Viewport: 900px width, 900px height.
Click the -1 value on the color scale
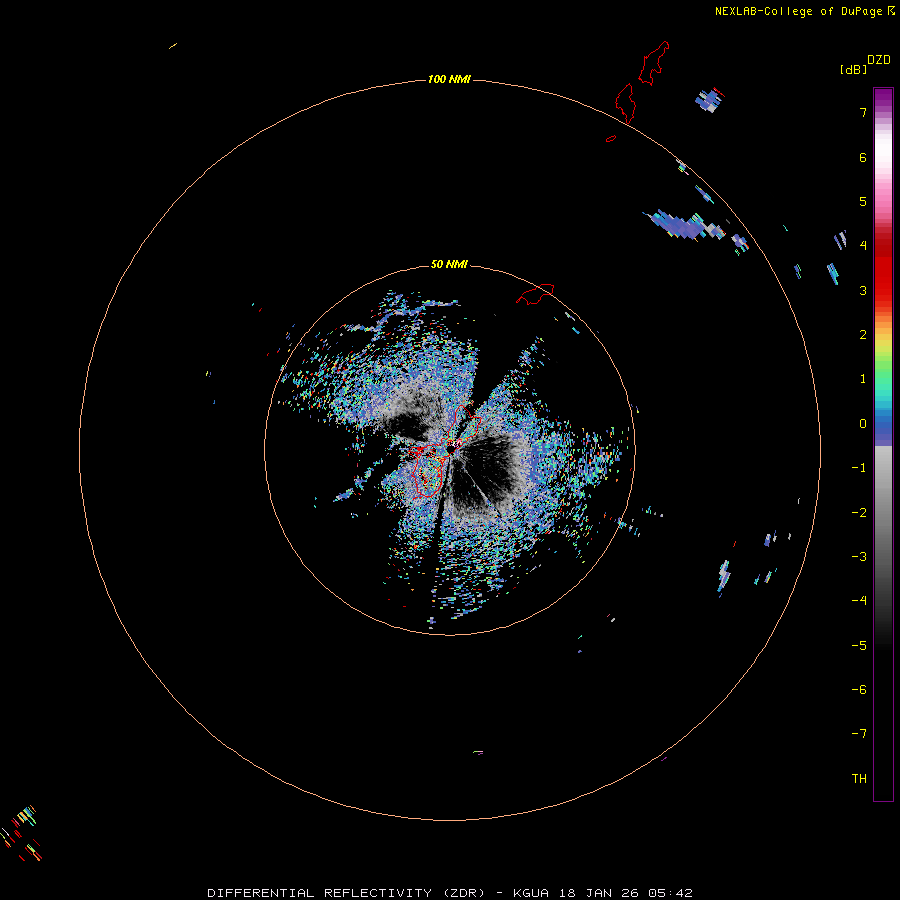[859, 468]
